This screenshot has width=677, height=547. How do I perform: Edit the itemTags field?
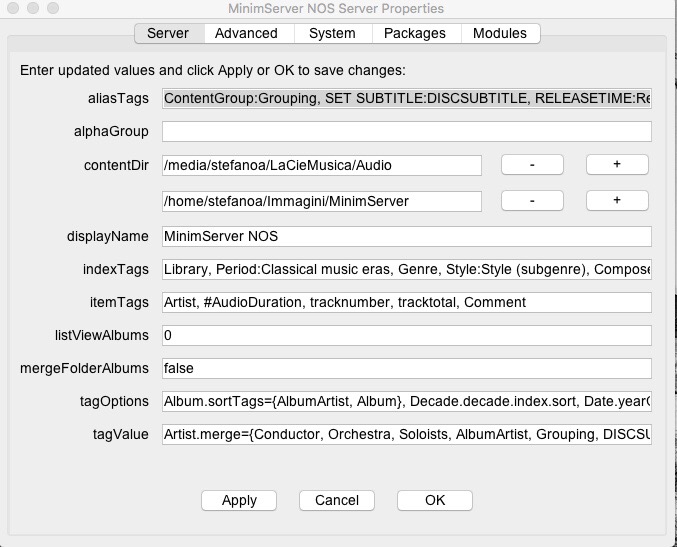(406, 302)
